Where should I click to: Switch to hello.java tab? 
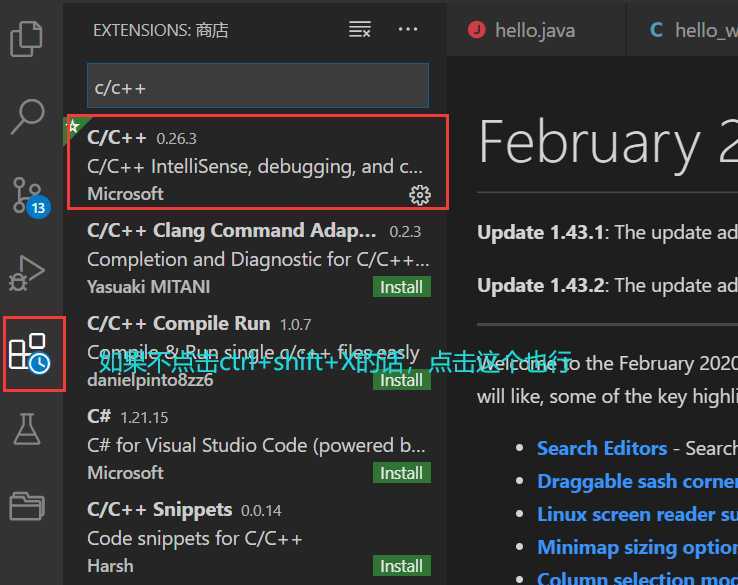pos(536,30)
